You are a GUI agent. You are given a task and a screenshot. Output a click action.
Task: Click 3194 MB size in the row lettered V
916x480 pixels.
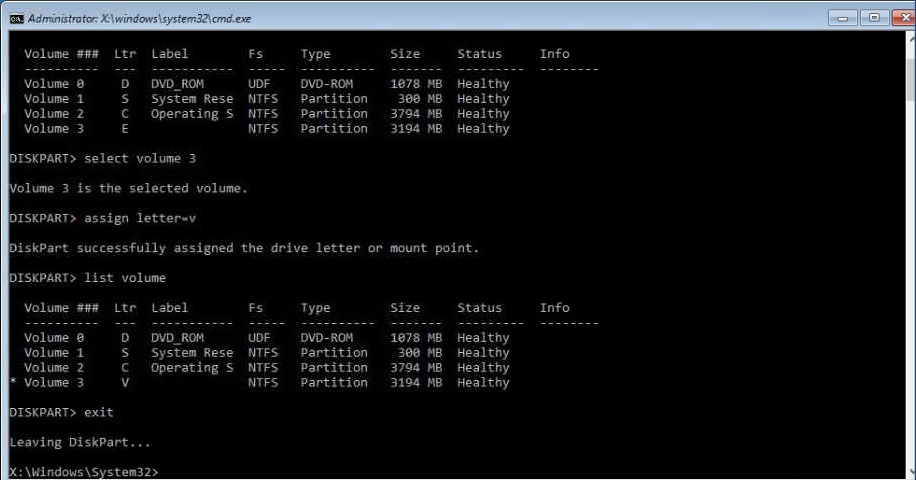click(x=416, y=382)
